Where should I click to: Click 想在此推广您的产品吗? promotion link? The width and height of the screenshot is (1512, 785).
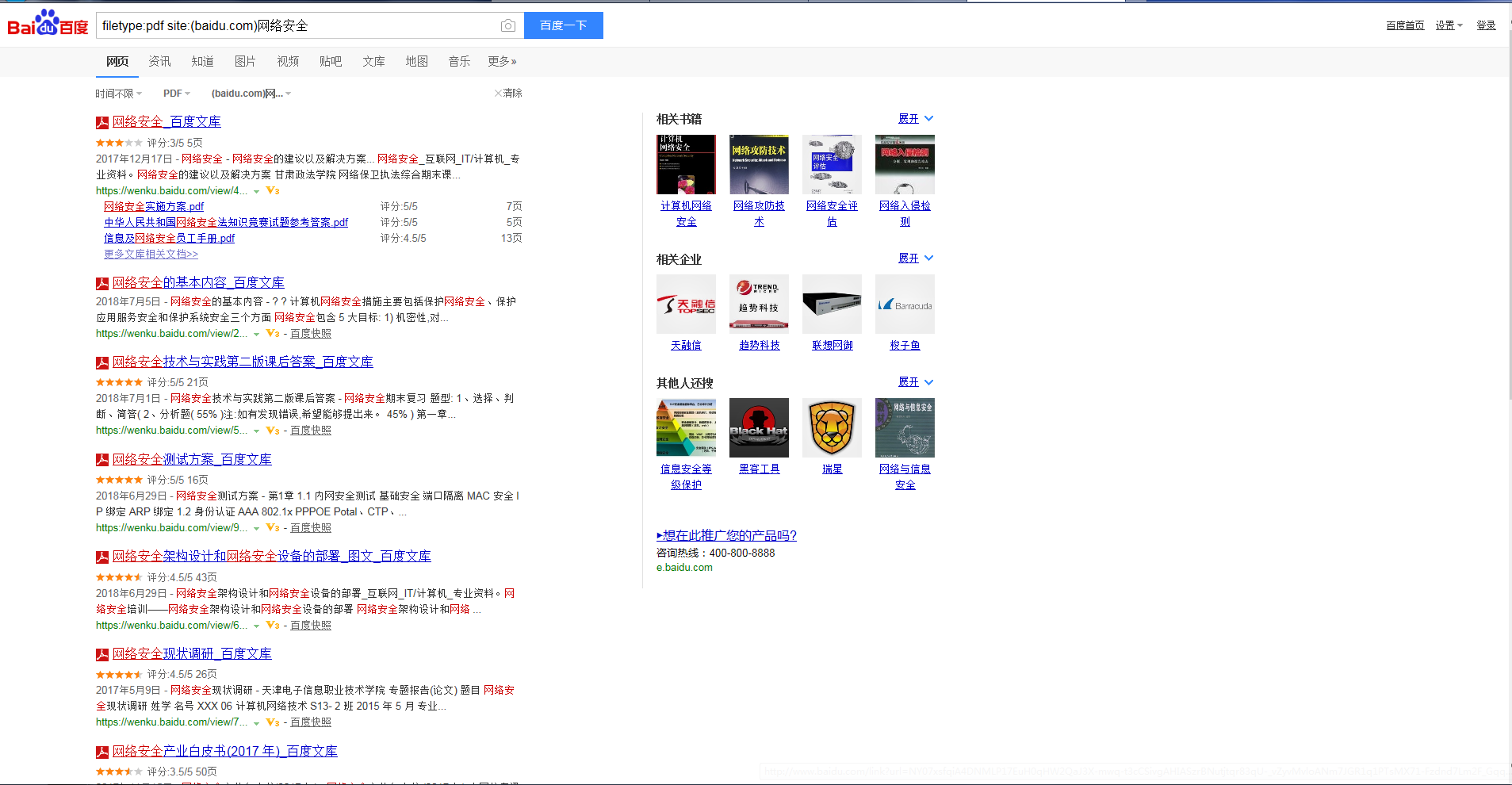[x=726, y=535]
